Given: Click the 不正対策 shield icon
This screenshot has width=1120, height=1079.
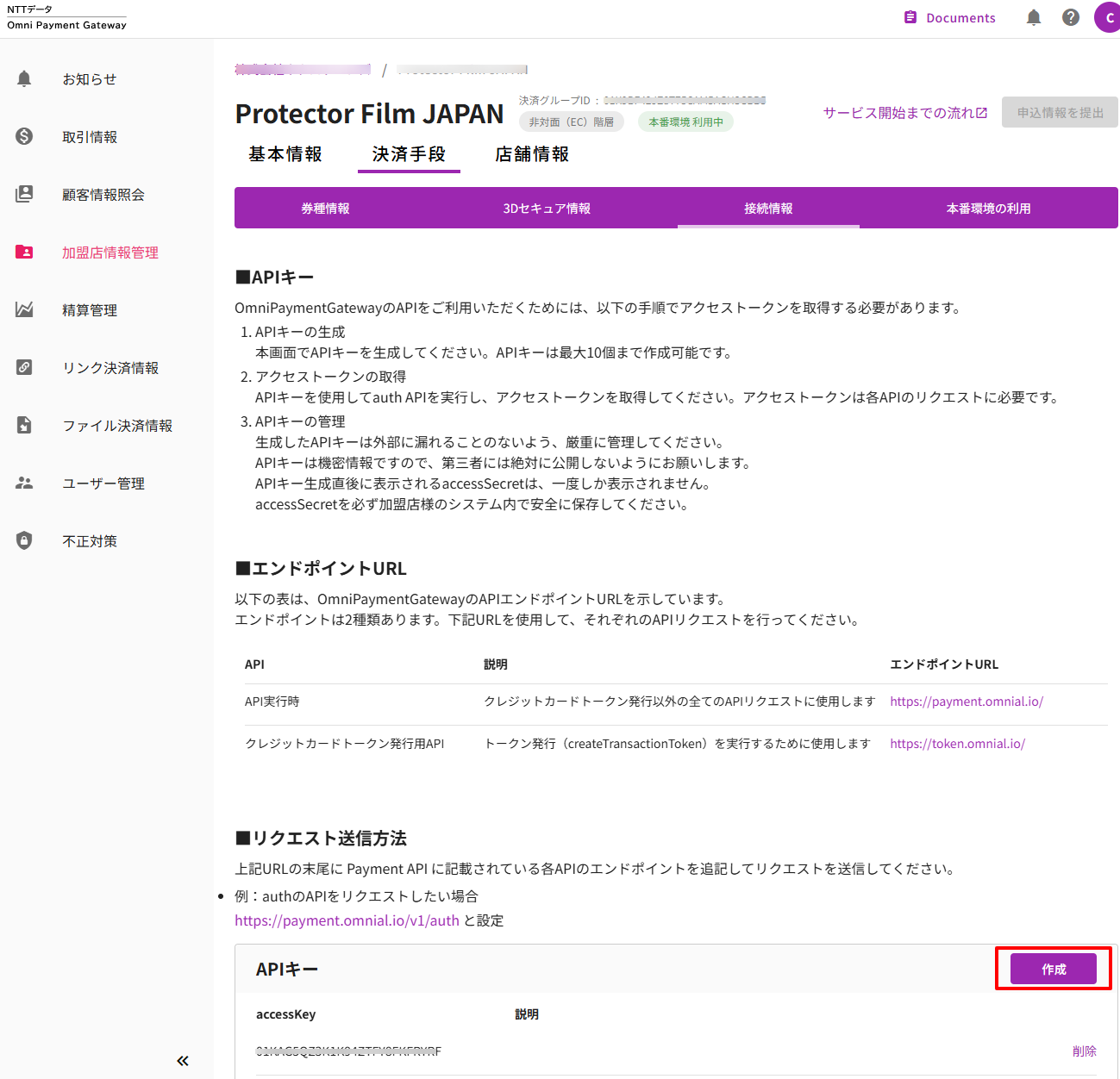Looking at the screenshot, I should pyautogui.click(x=24, y=541).
